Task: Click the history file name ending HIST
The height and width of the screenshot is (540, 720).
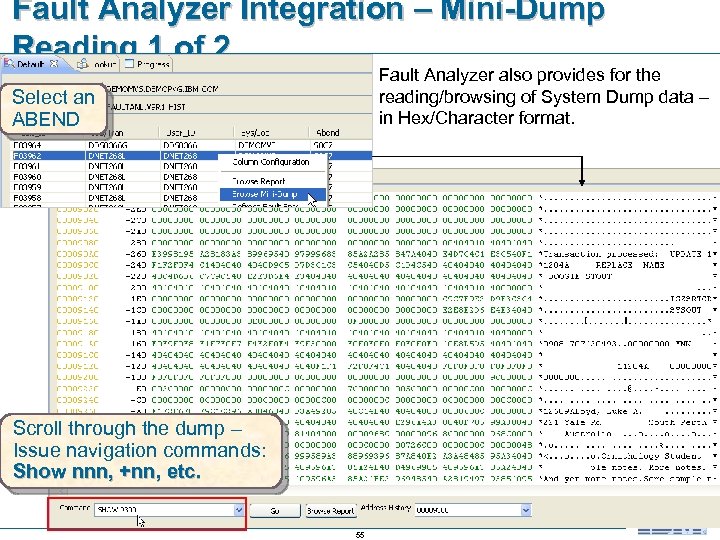Action: click(x=147, y=107)
